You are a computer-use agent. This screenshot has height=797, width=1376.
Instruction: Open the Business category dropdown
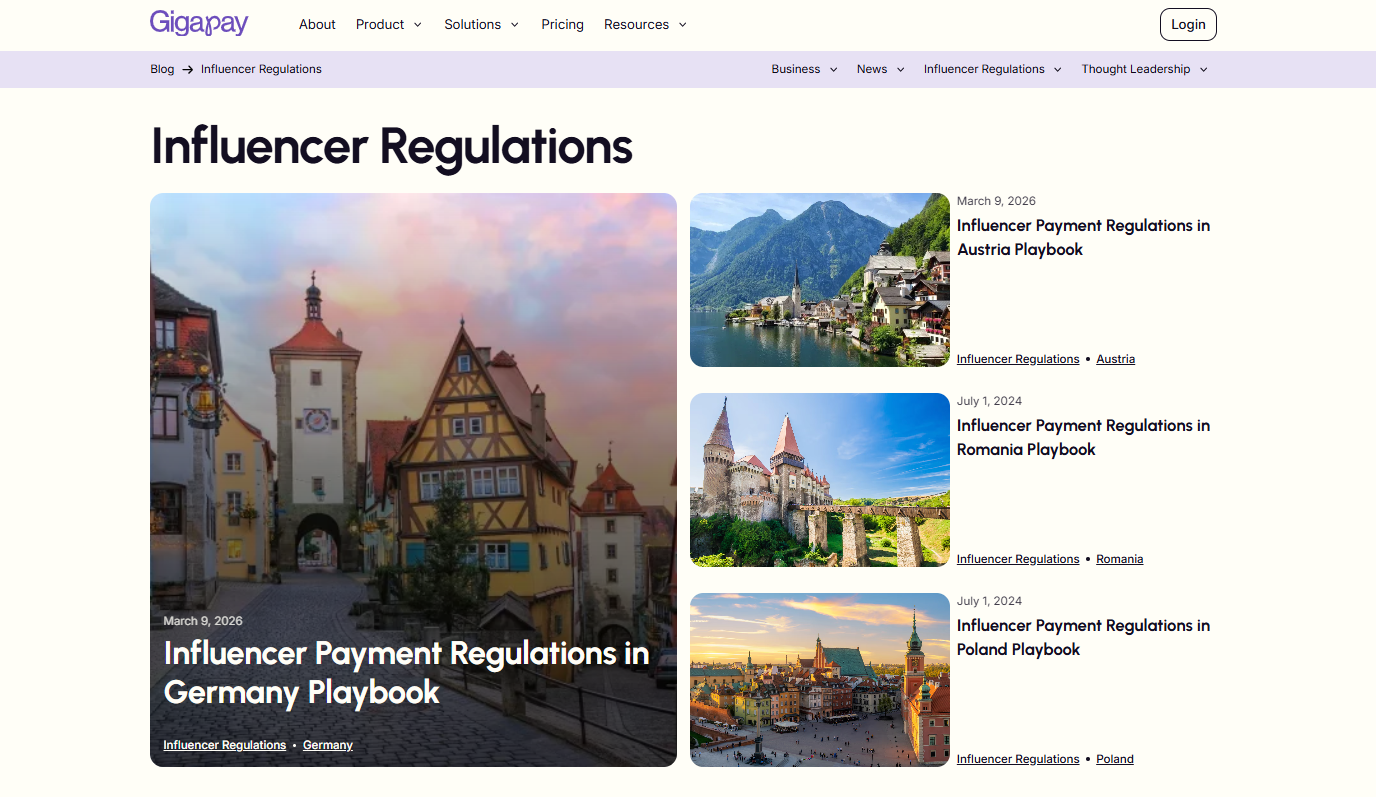(x=804, y=69)
